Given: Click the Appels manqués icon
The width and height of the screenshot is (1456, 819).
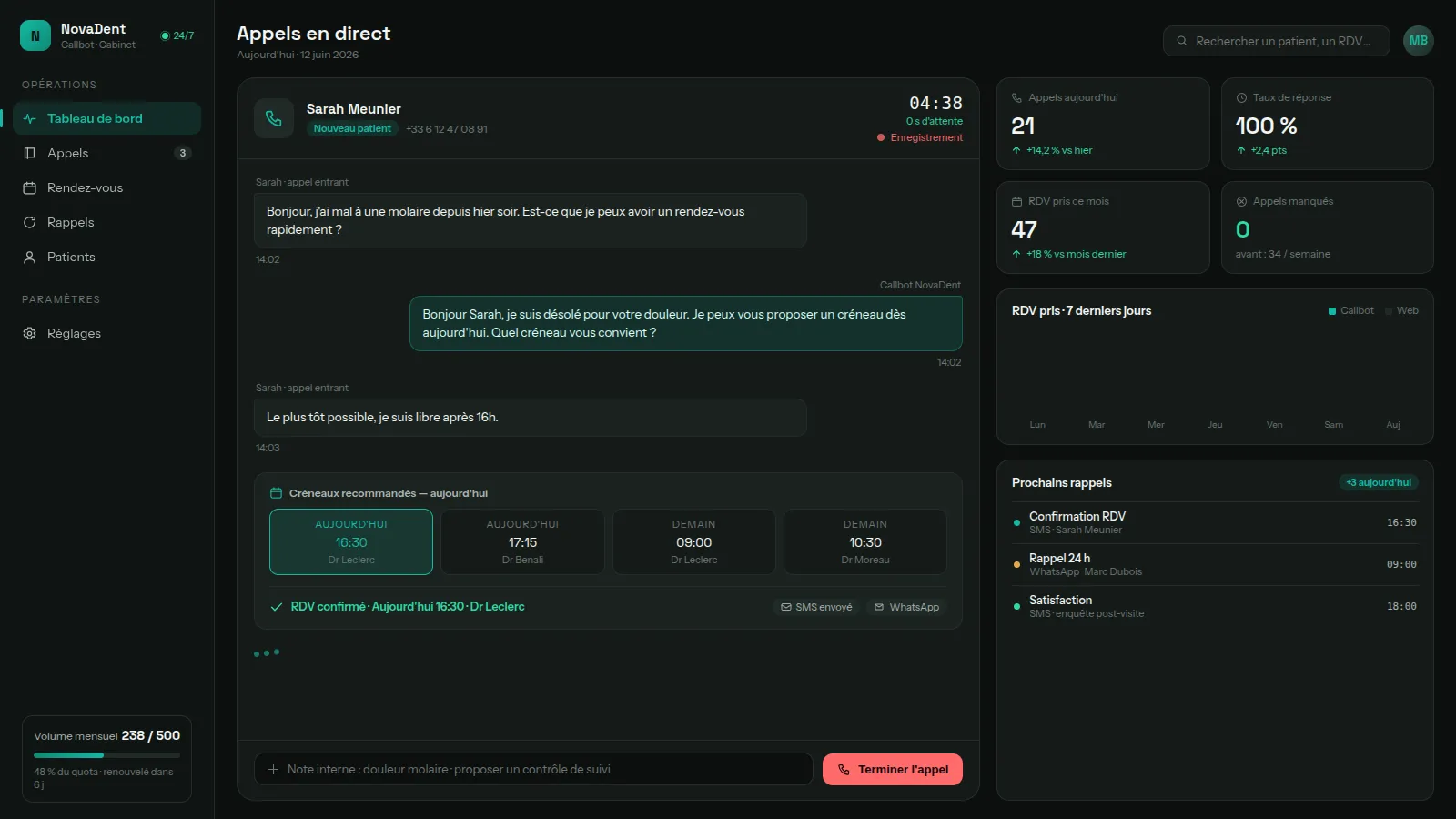Looking at the screenshot, I should [x=1241, y=202].
